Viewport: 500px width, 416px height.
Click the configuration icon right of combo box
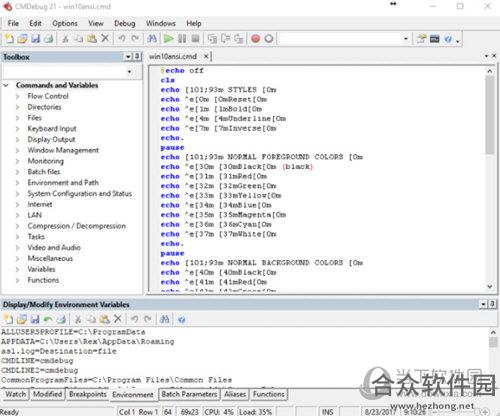[421, 39]
